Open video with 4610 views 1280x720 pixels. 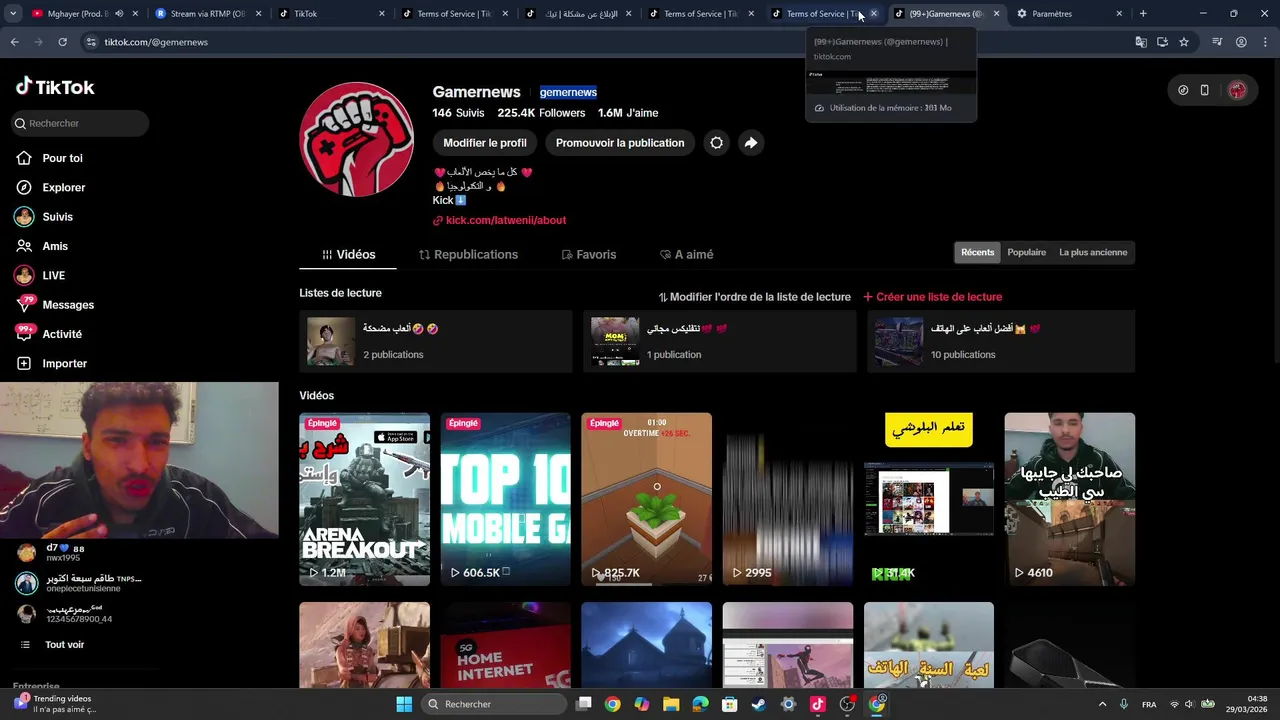tap(1070, 499)
